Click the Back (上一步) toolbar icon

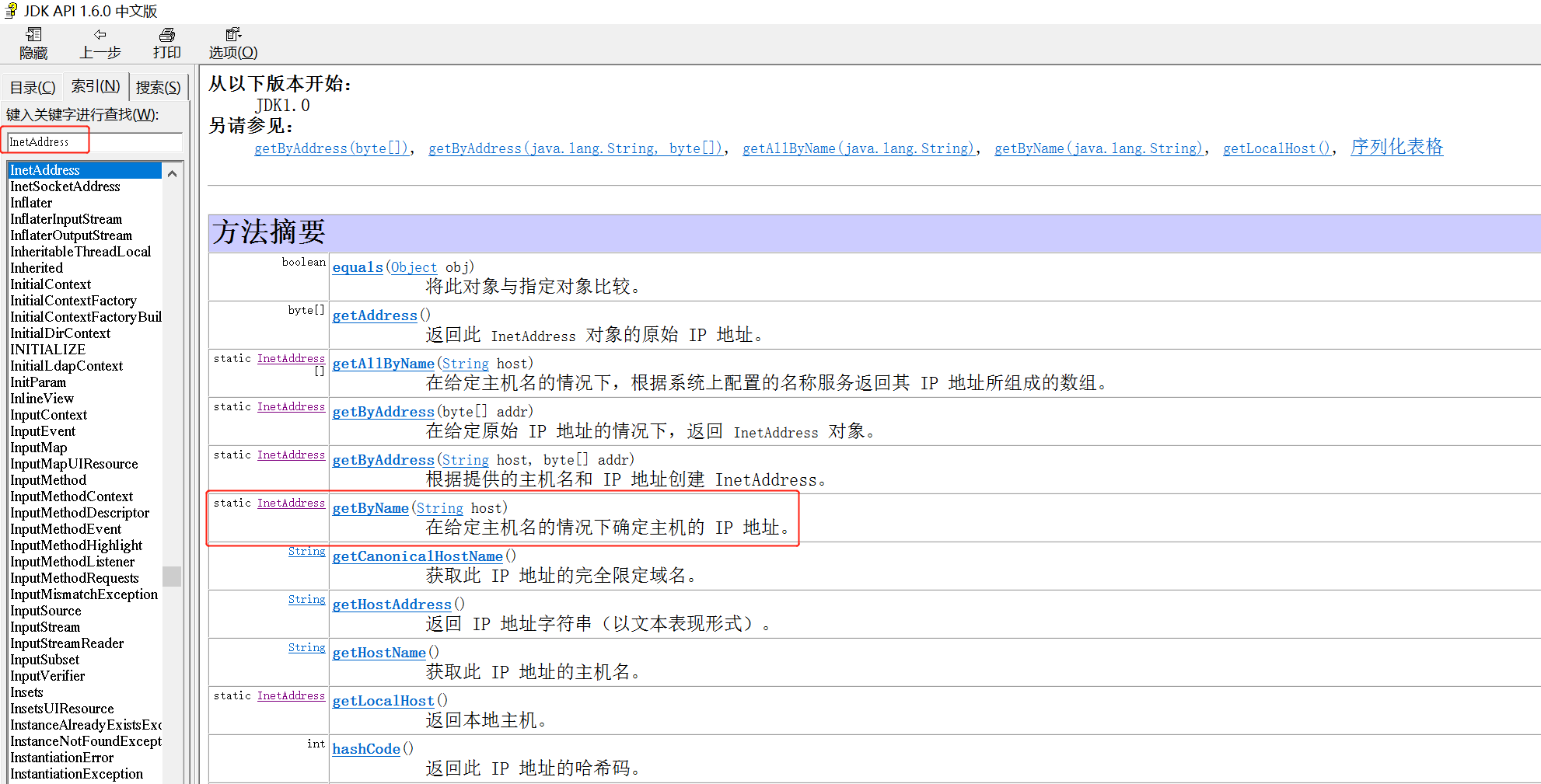tap(100, 44)
